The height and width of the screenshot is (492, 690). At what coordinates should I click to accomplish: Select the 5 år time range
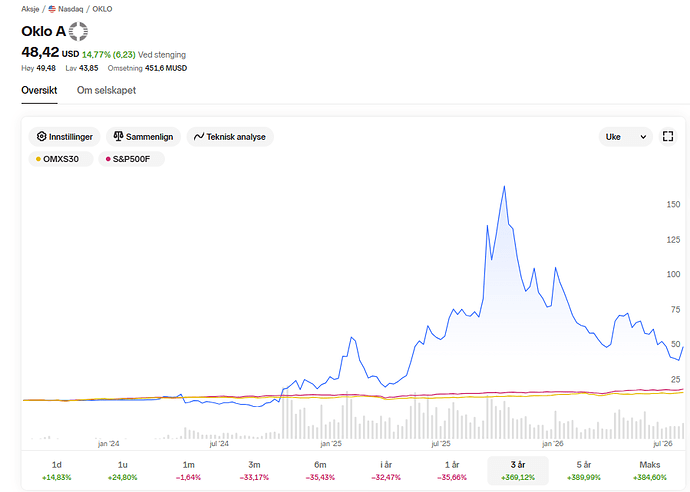click(584, 470)
